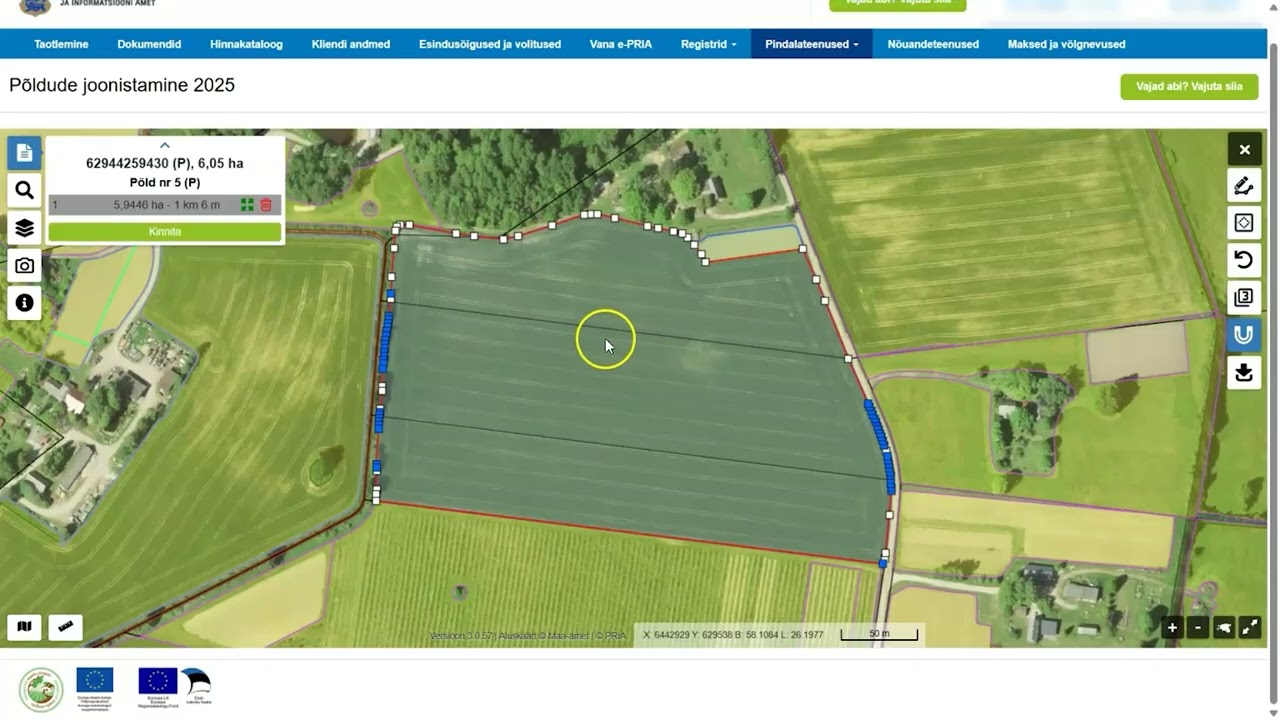Go to Kliendi andmed
This screenshot has width=1280, height=720.
(x=351, y=44)
